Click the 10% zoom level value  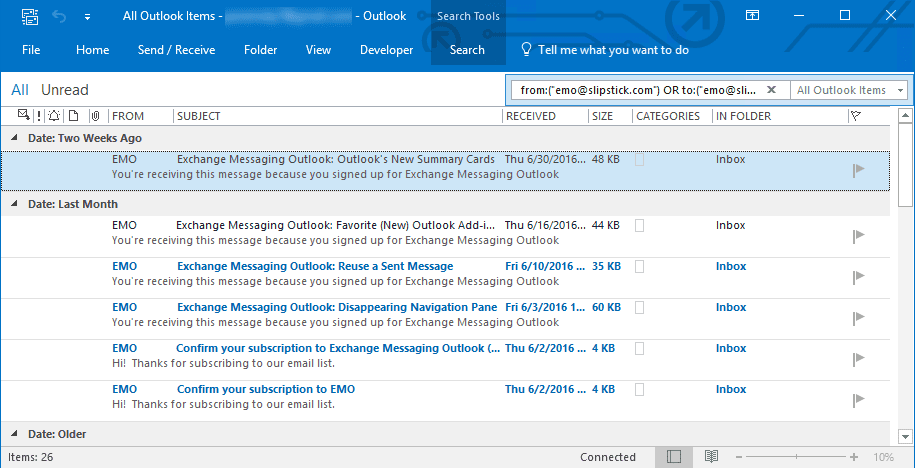(x=883, y=457)
